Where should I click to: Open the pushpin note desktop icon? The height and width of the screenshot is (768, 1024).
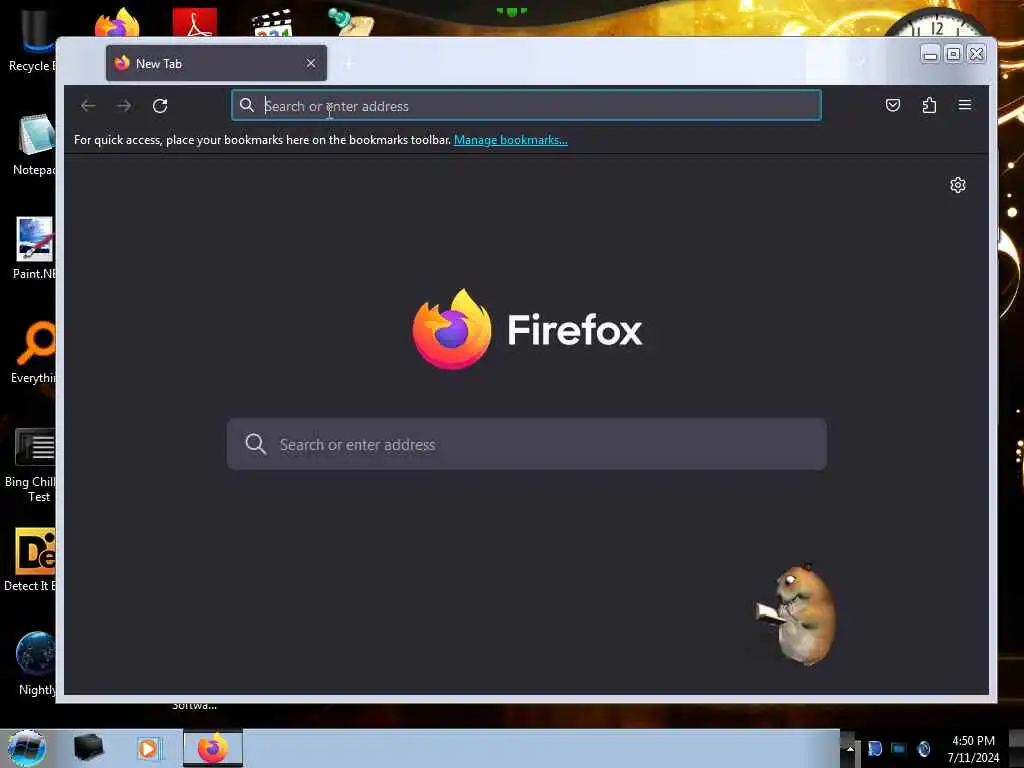tap(351, 22)
